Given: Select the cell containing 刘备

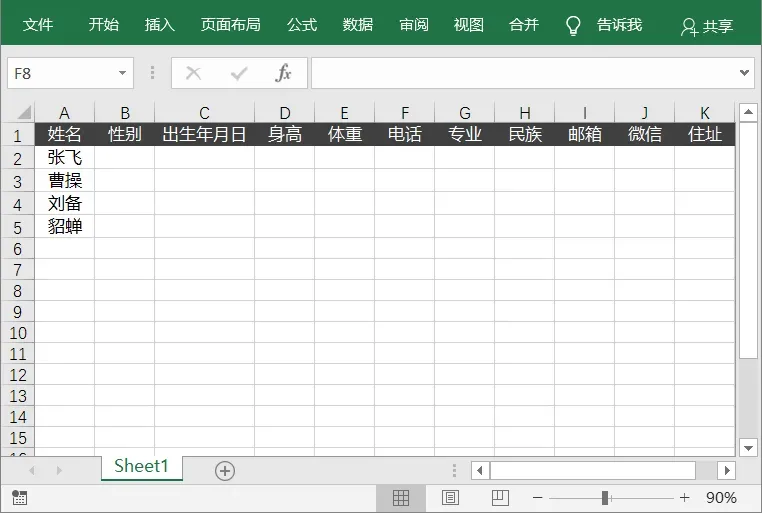Looking at the screenshot, I should point(64,203).
